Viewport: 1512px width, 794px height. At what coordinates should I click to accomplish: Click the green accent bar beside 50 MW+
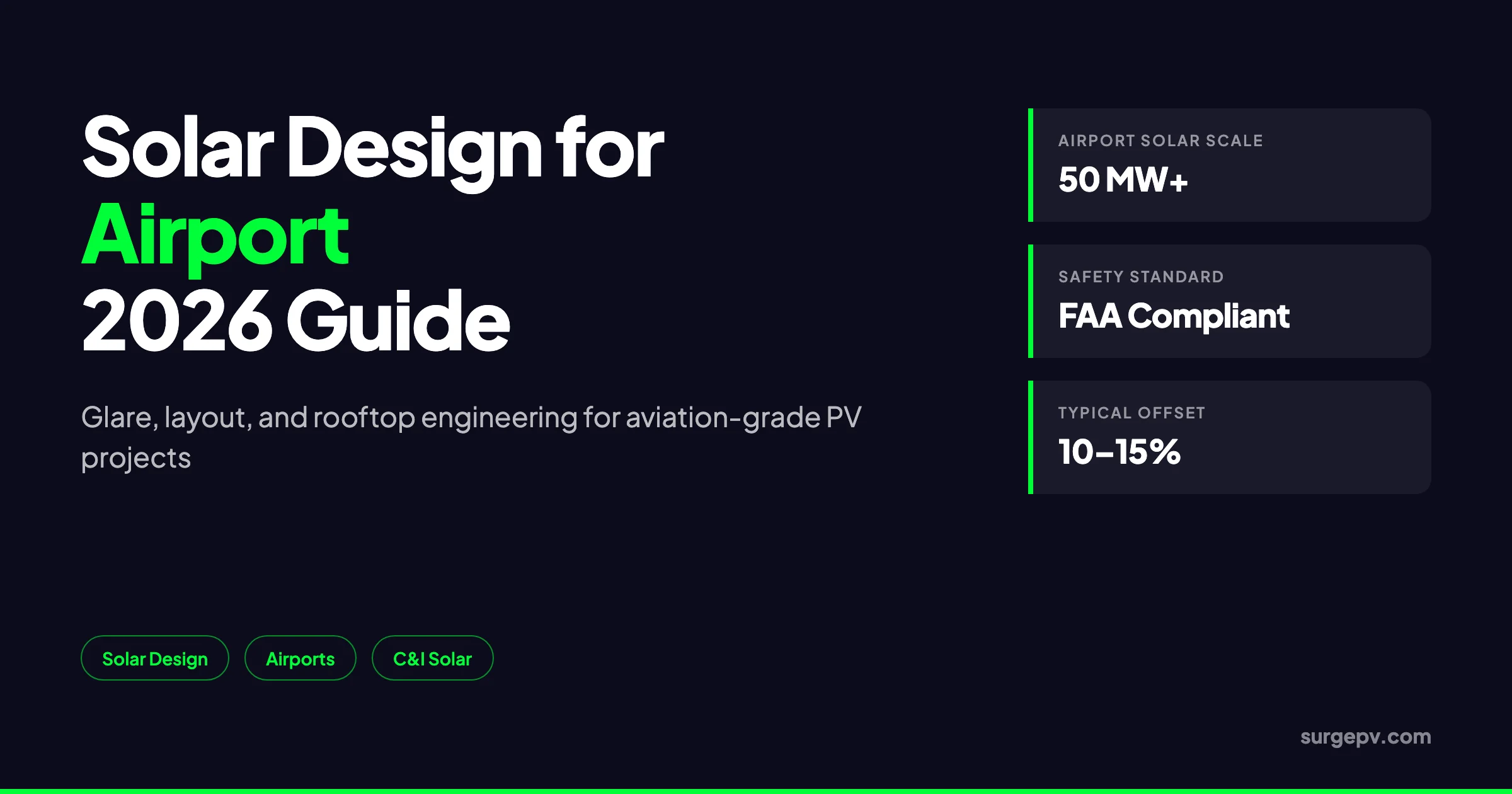tap(1031, 165)
